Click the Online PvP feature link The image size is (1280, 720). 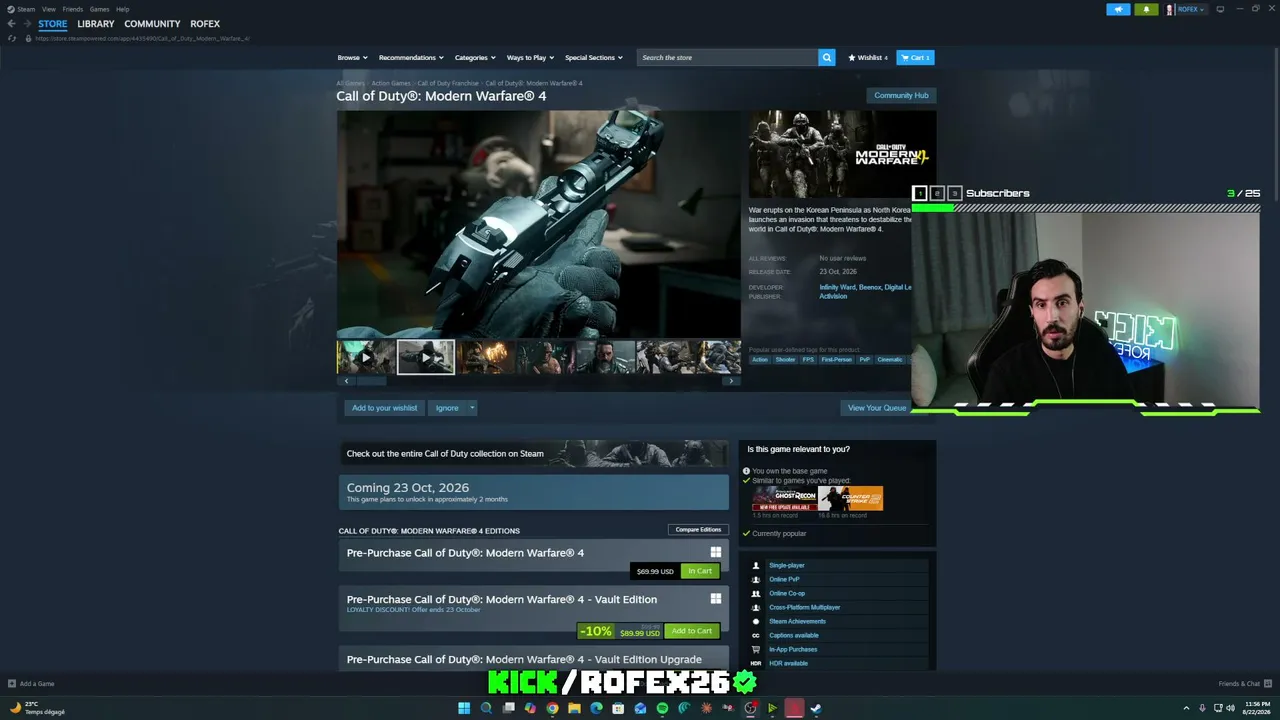[784, 579]
